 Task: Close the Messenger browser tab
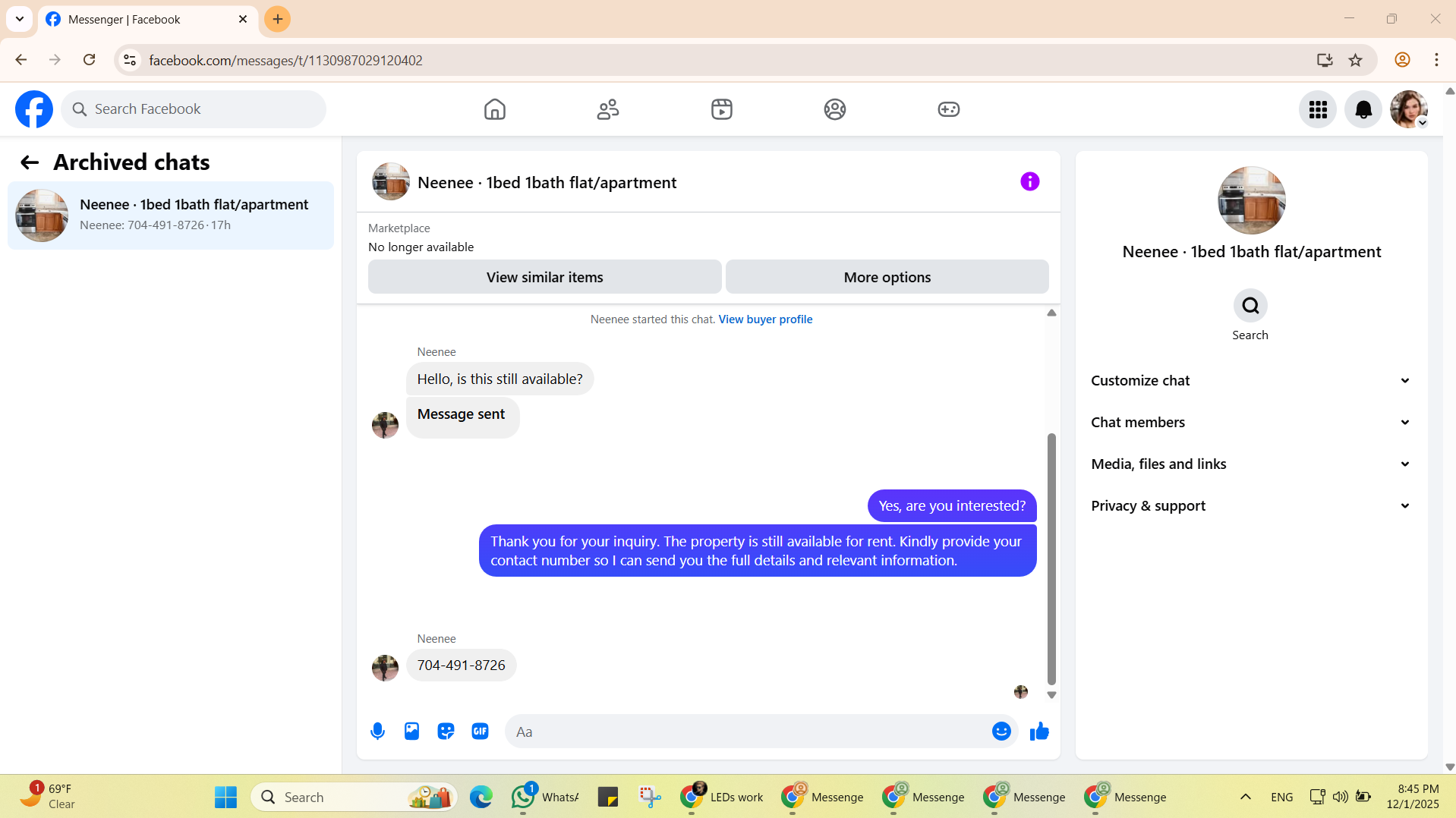(243, 19)
